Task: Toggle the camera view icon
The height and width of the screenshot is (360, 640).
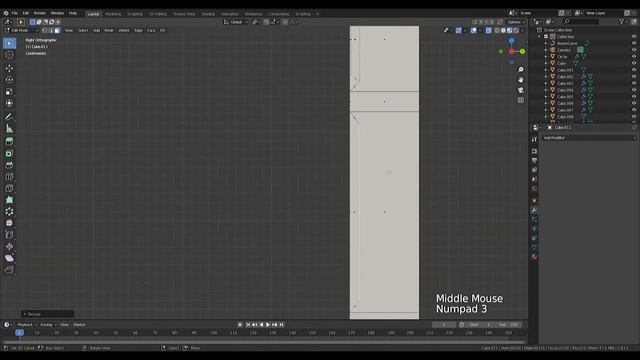Action: coord(520,90)
